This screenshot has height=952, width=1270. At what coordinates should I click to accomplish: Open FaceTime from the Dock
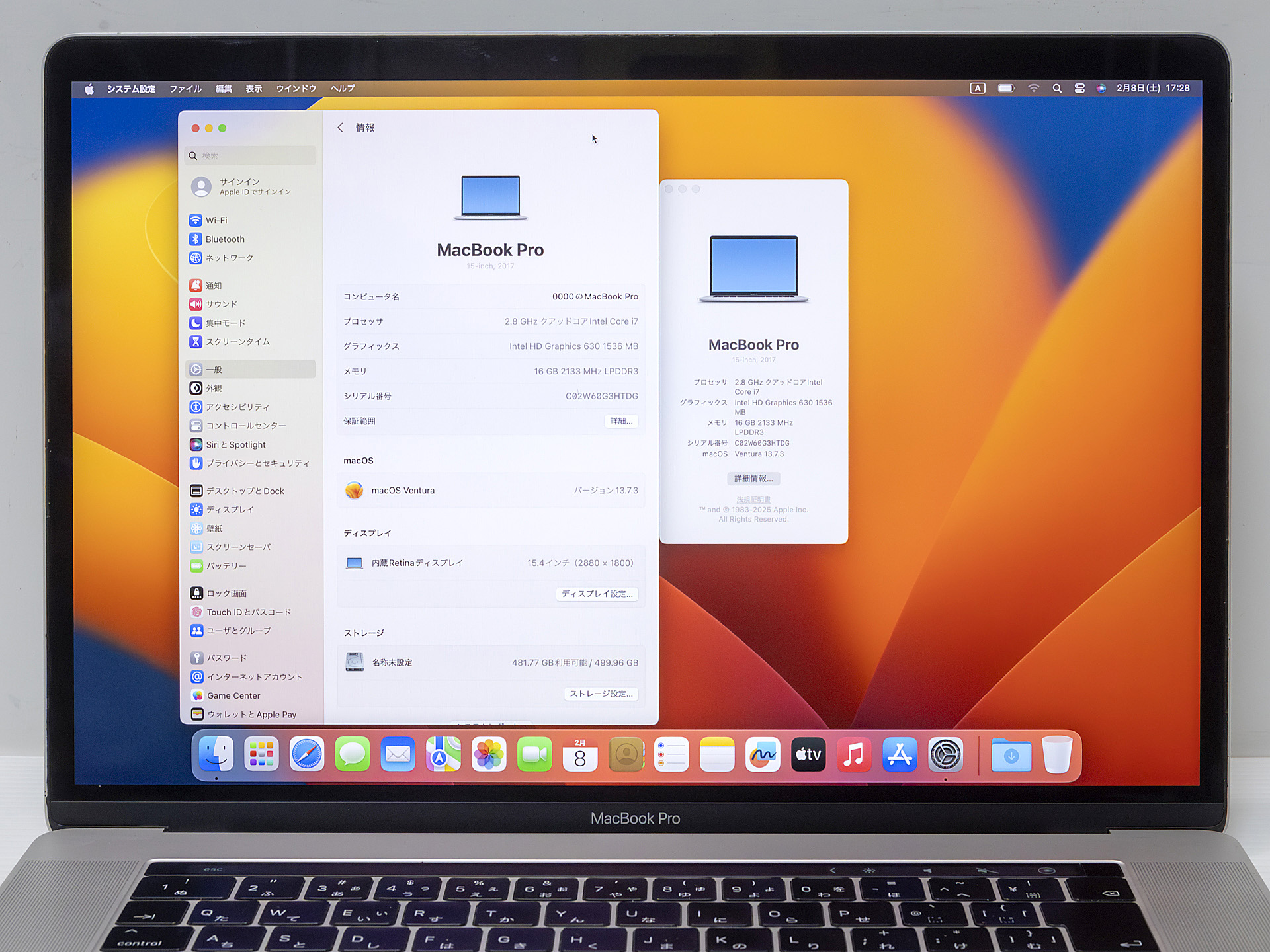click(534, 754)
